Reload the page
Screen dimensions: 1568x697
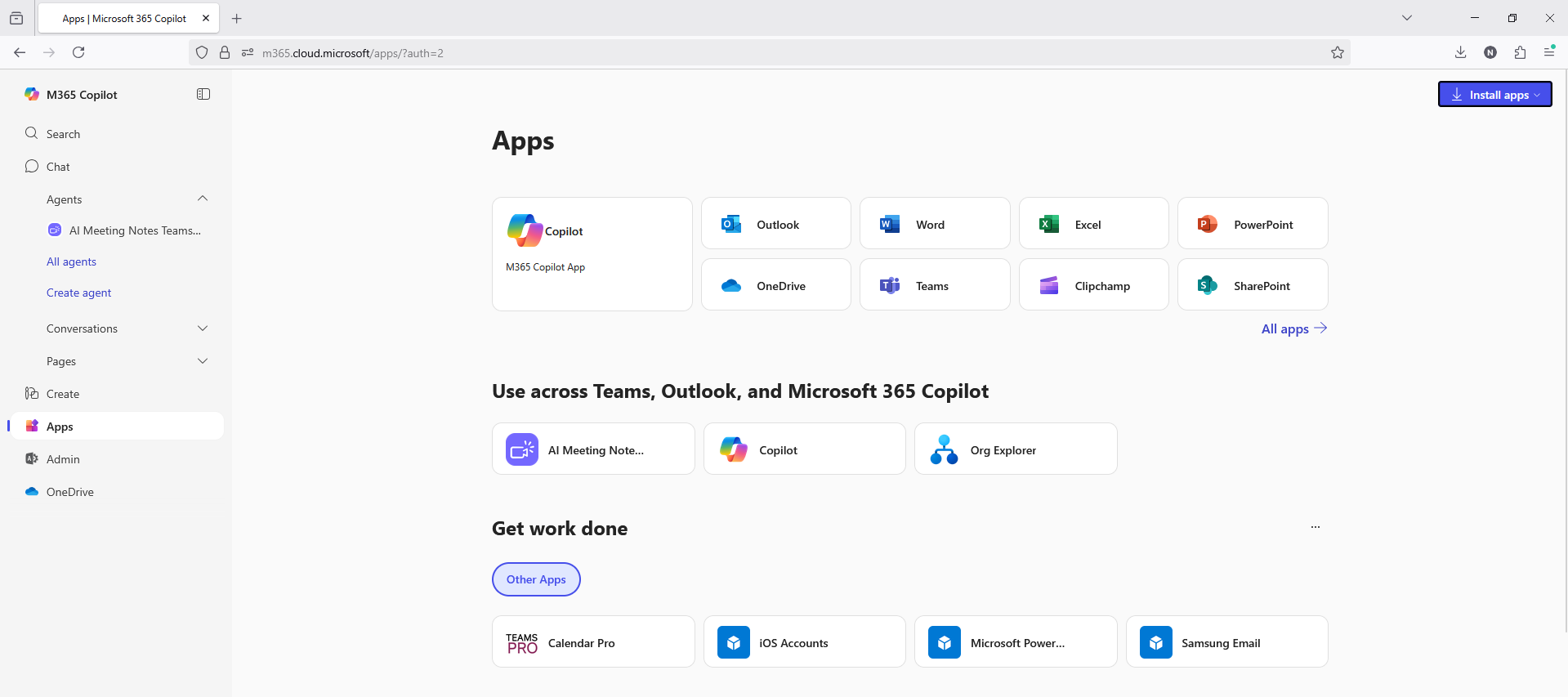coord(78,52)
